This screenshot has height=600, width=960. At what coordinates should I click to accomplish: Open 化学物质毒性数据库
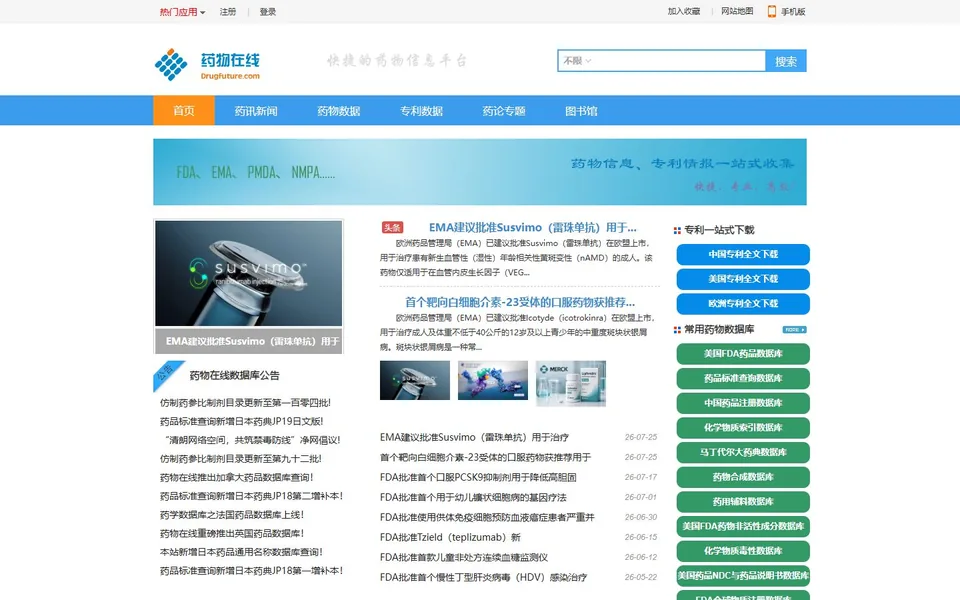743,551
